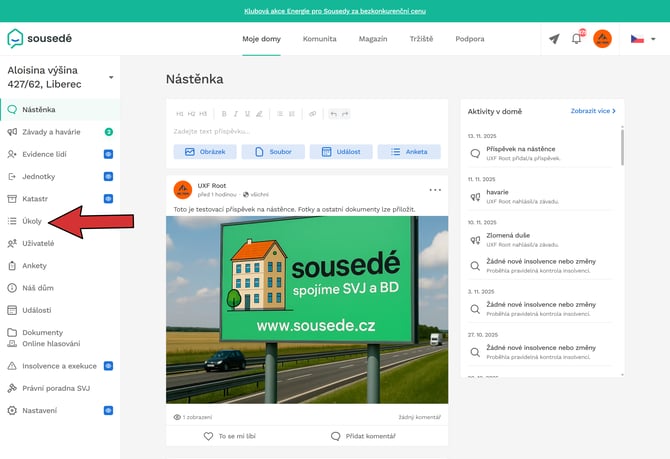Toggle bold formatting in post editor
This screenshot has width=670, height=459.
[x=223, y=114]
